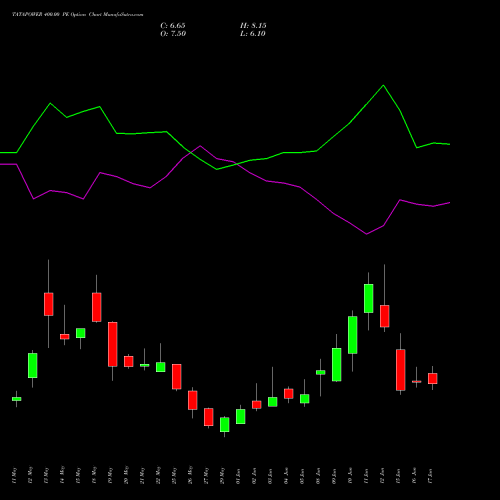Click the TATAPOWER PE Options Chart title
The height and width of the screenshot is (500, 500).
[x=78, y=15]
